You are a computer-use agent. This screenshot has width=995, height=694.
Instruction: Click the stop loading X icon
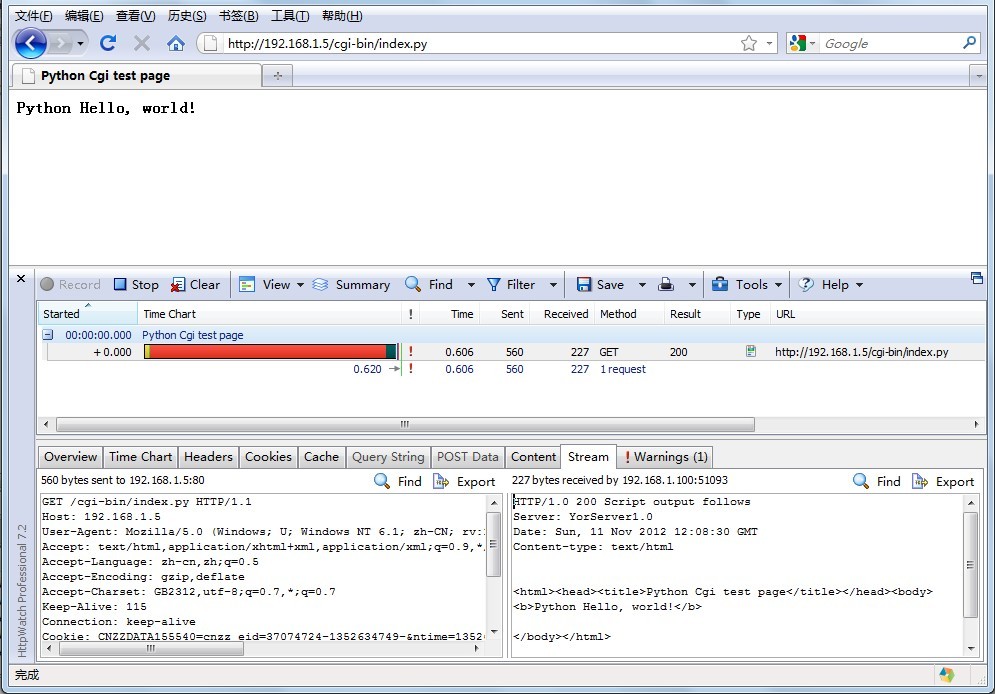(x=142, y=43)
